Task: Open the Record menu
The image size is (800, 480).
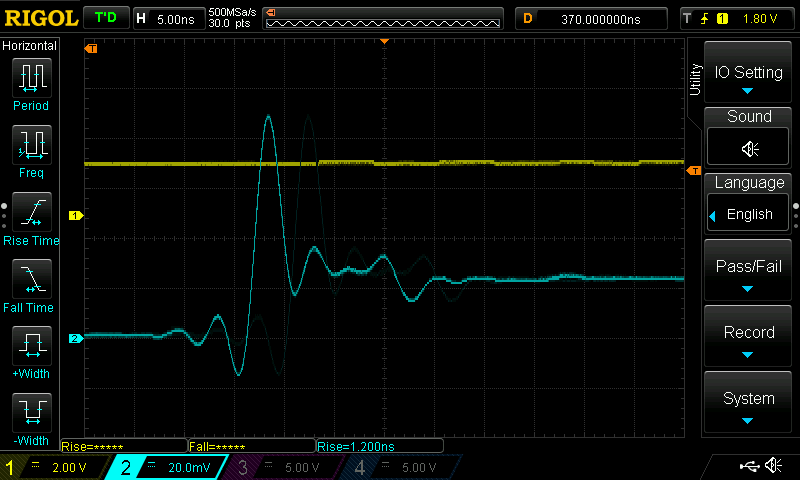Action: coord(748,336)
